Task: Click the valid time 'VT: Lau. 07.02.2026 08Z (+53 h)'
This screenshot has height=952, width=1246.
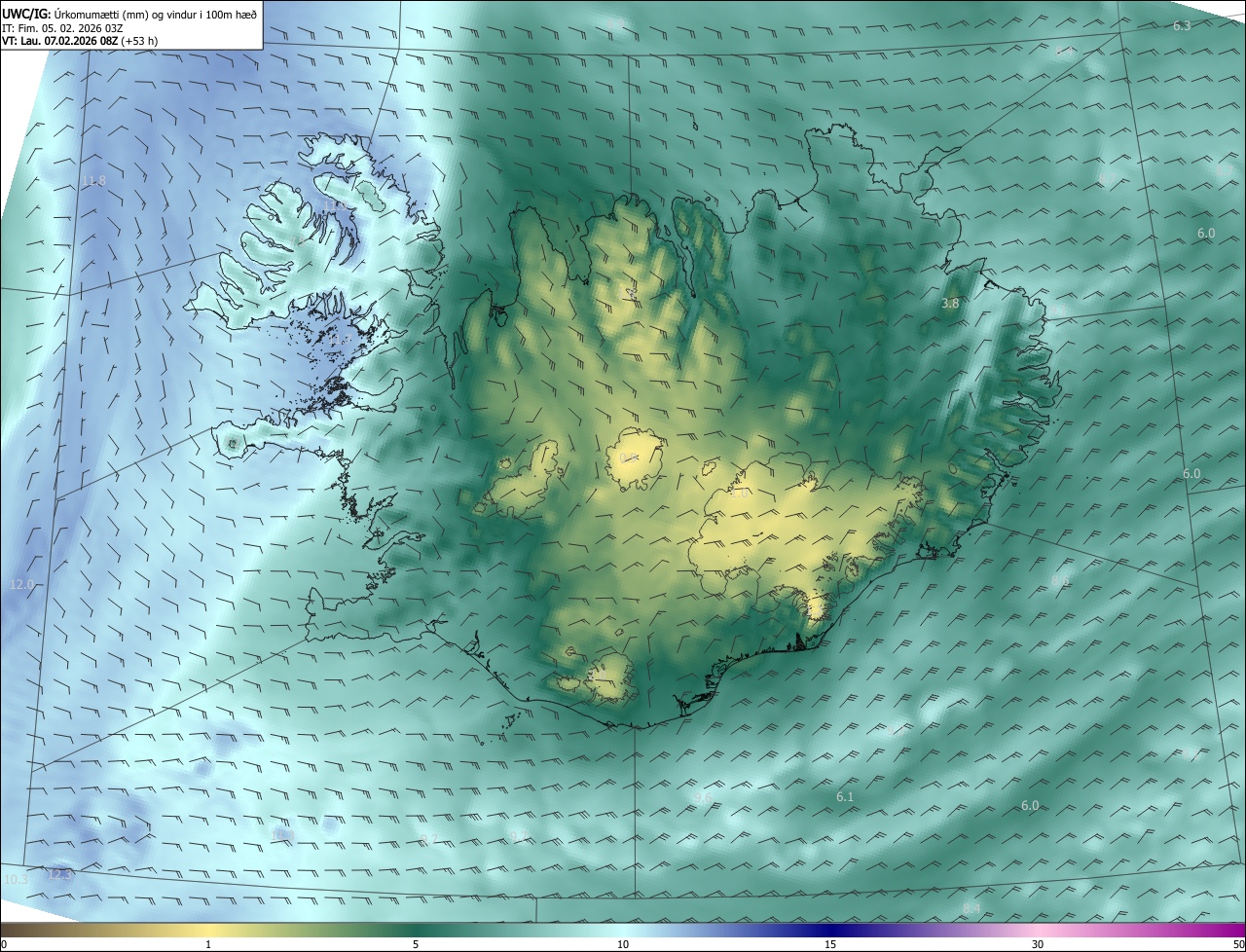Action: tap(78, 41)
